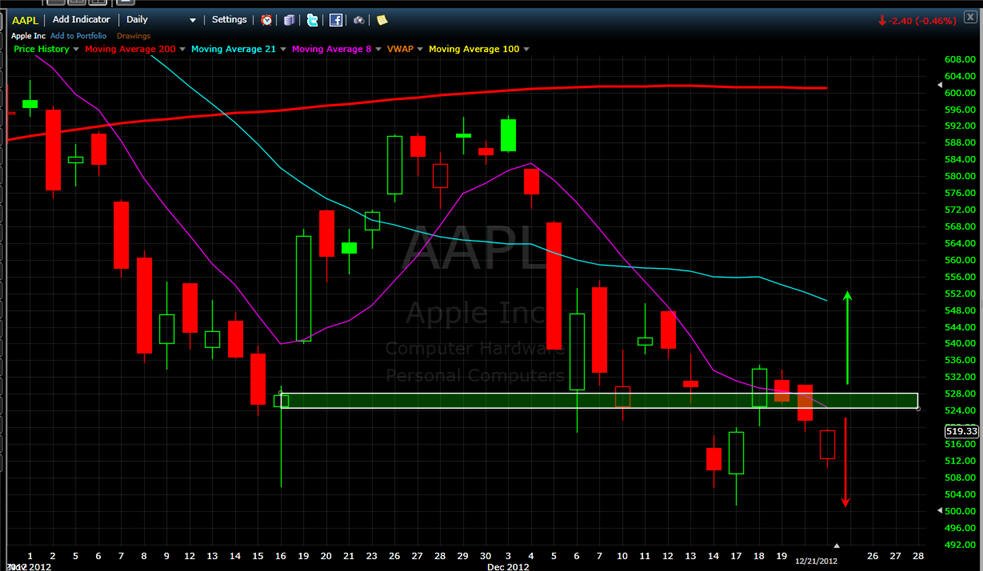
Task: Expand the Moving Average 200 menu arrow
Action: point(182,49)
